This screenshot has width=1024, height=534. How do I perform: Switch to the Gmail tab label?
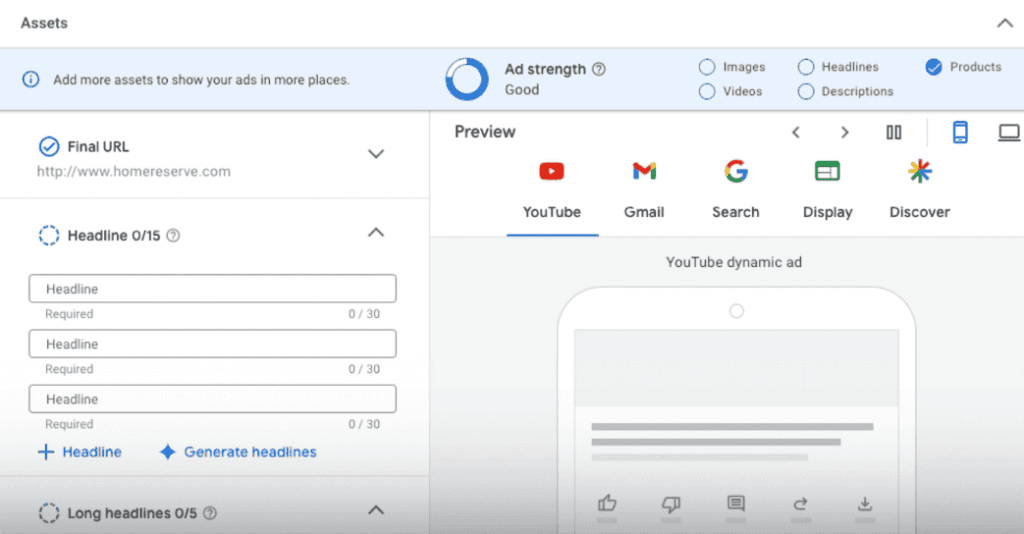[644, 212]
